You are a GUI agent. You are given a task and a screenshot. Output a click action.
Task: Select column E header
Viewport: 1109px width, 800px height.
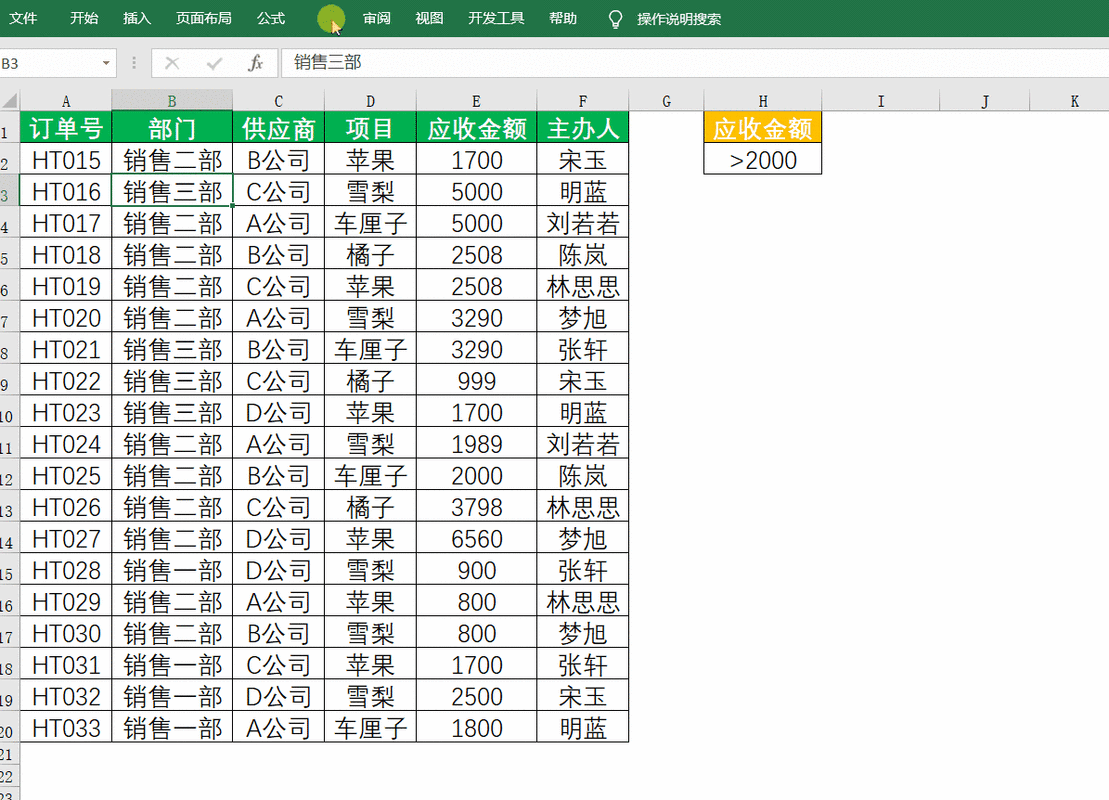click(x=476, y=101)
